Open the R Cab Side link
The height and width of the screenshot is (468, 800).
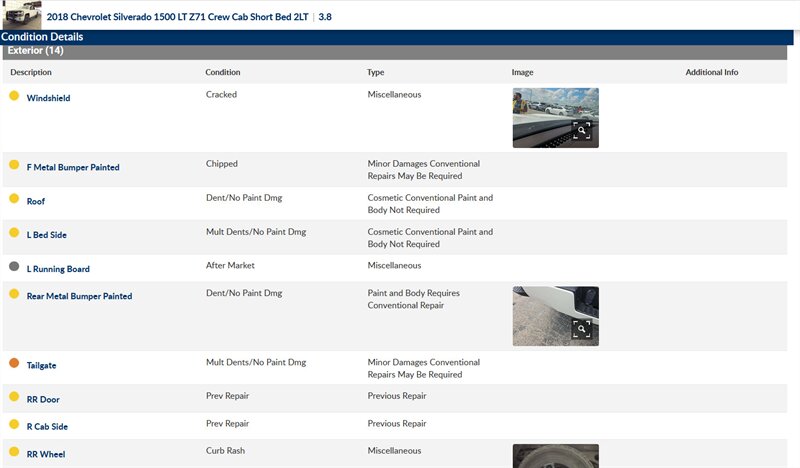47,427
